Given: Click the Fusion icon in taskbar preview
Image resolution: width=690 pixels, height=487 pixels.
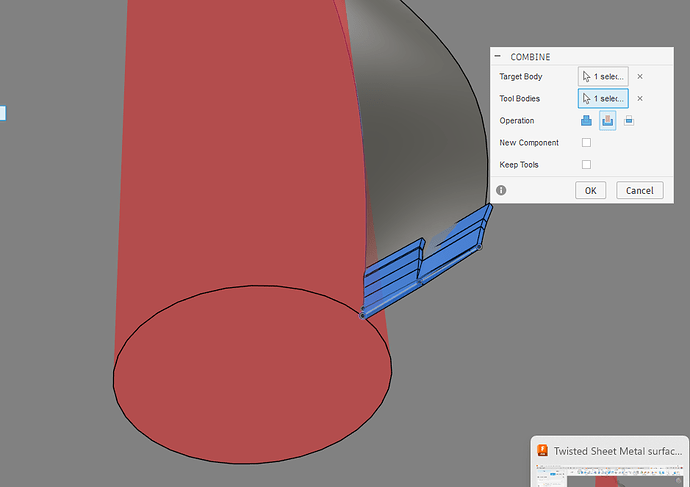Looking at the screenshot, I should point(543,451).
